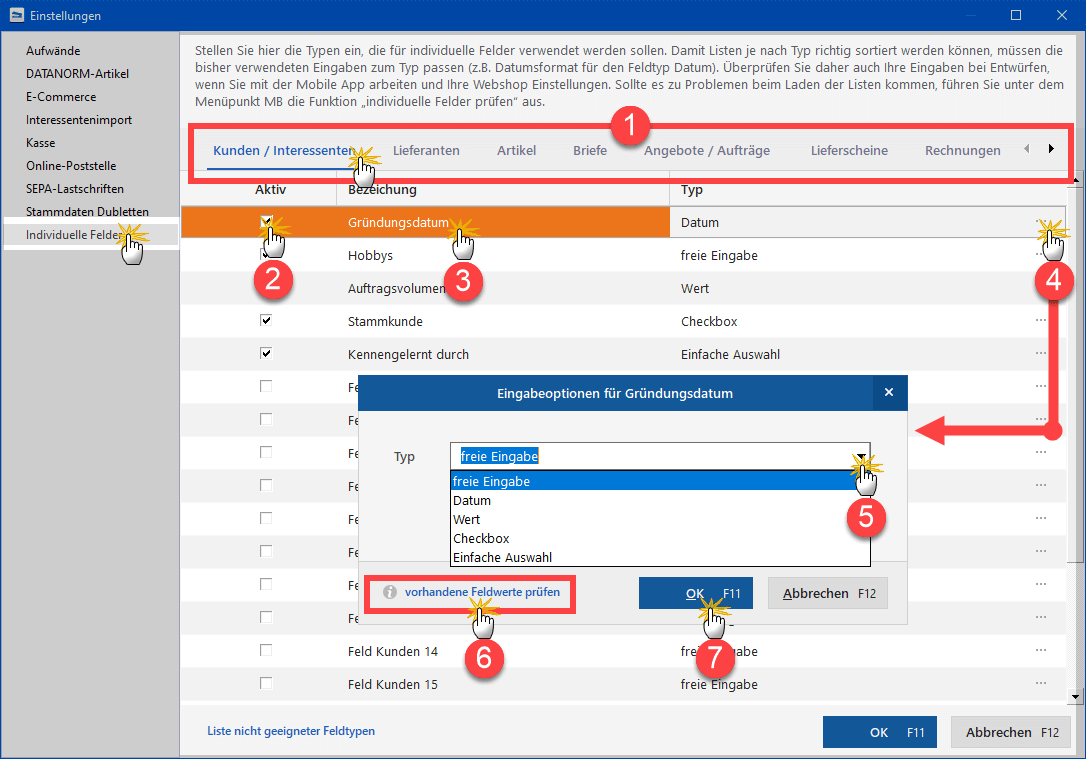
Task: Click Abbrechen at the bottom of Einstellungen window
Action: [x=1011, y=732]
